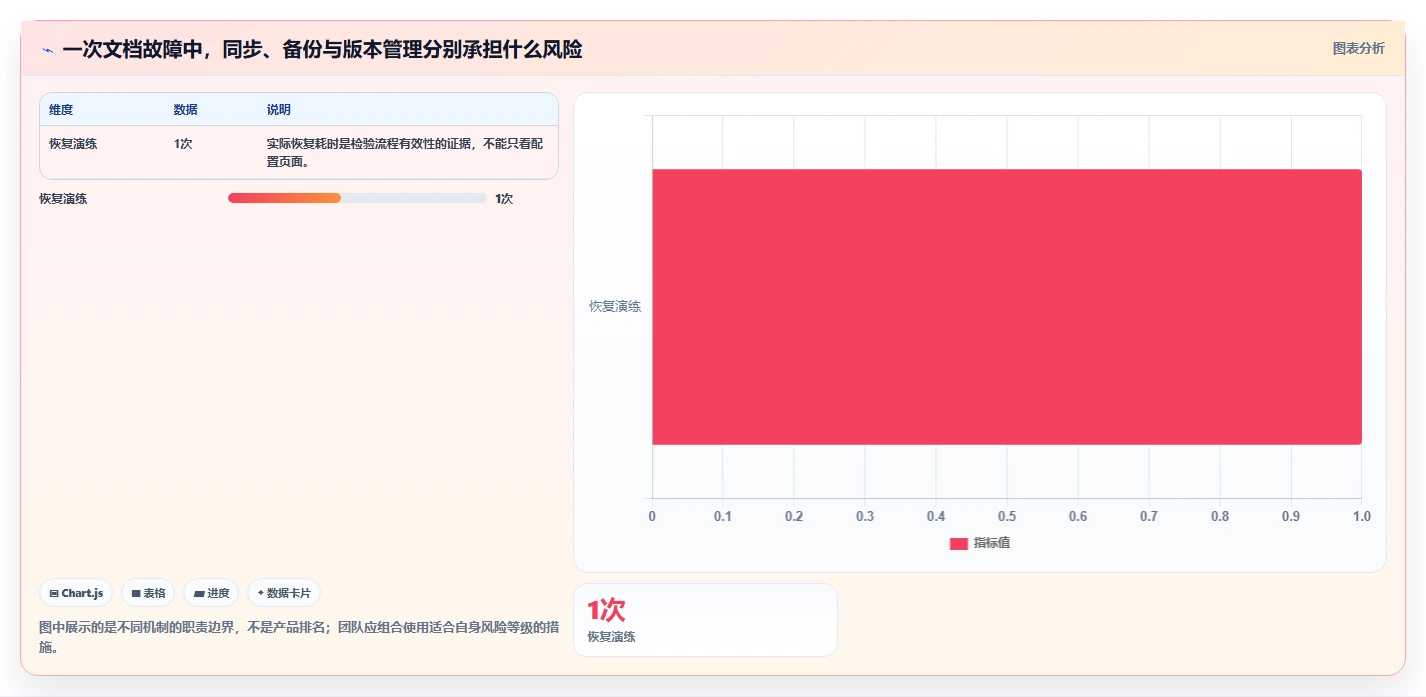Viewport: 1426px width, 697px height.
Task: Click the red 指标值 legend color box
Action: 958,543
